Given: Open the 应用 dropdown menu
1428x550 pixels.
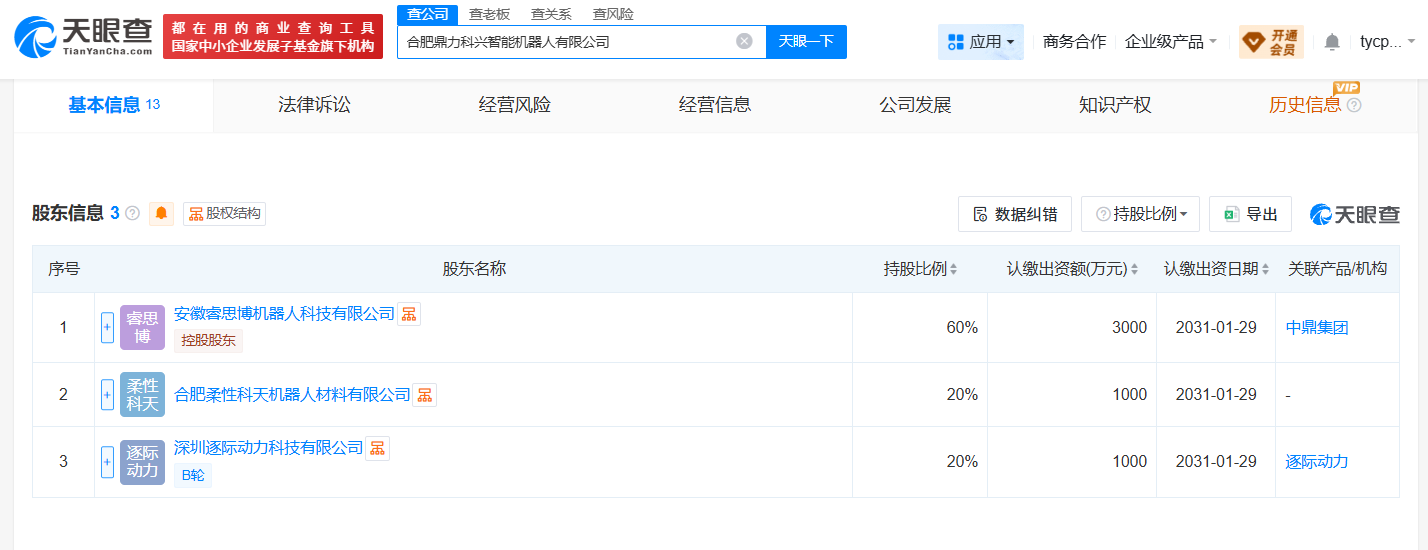Looking at the screenshot, I should [x=980, y=42].
